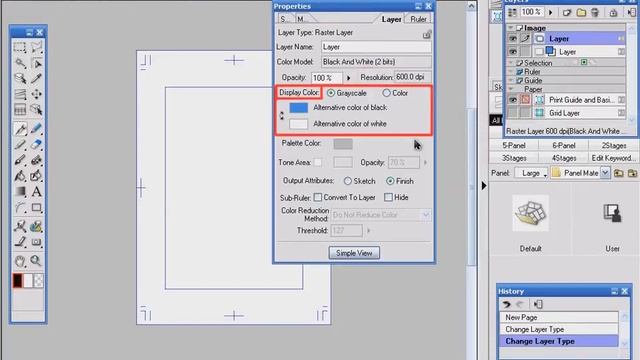
Task: Select New Page history entry
Action: [x=558, y=317]
